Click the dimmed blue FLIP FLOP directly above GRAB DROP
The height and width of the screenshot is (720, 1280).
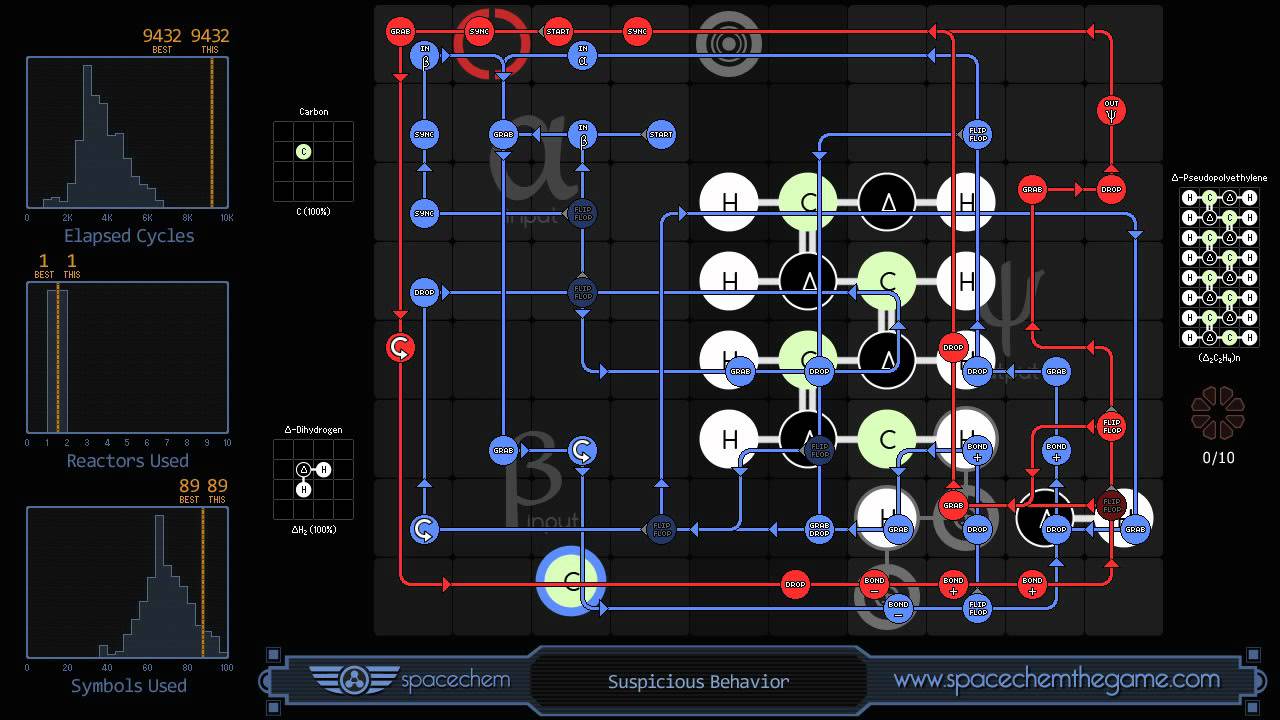(819, 450)
